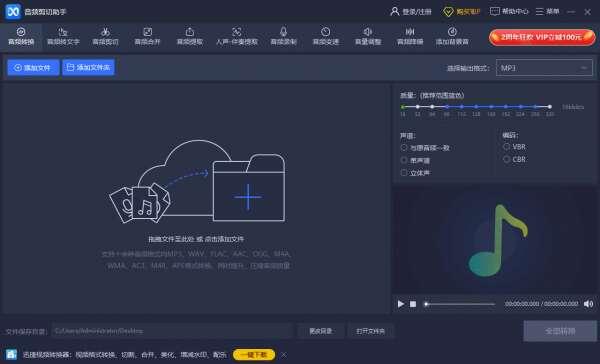600x364 pixels.
Task: Open the 菜单 hamburger menu
Action: (547, 11)
